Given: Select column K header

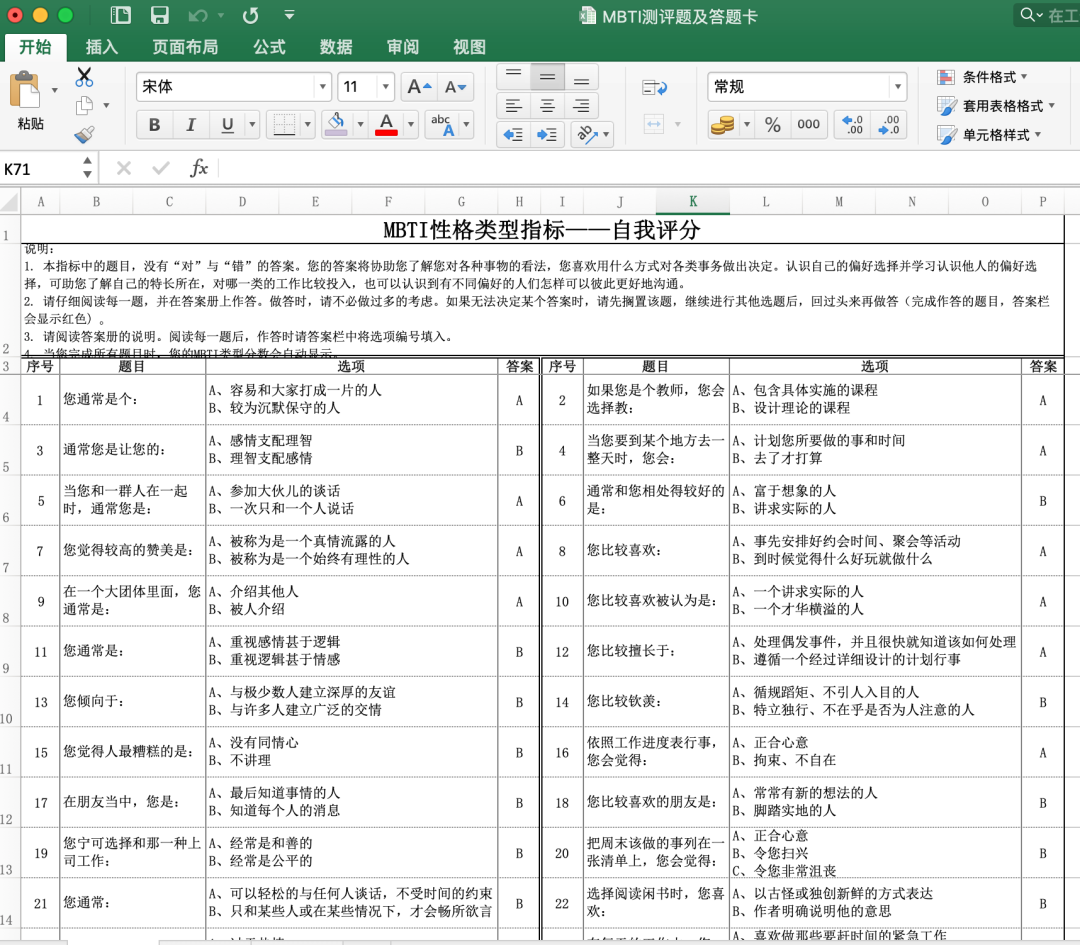Looking at the screenshot, I should pyautogui.click(x=693, y=202).
